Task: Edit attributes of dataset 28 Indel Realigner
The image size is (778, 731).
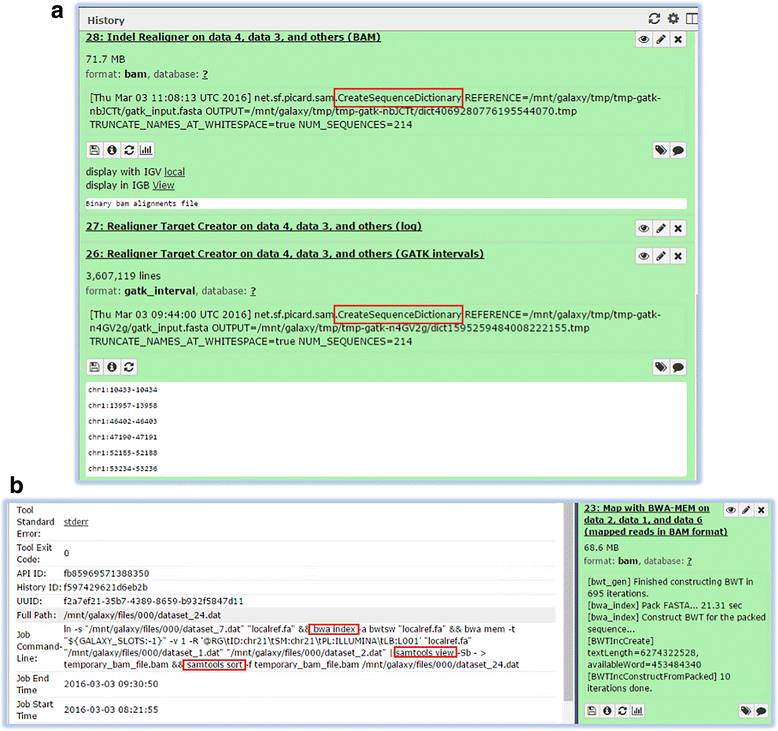Action: pos(661,39)
